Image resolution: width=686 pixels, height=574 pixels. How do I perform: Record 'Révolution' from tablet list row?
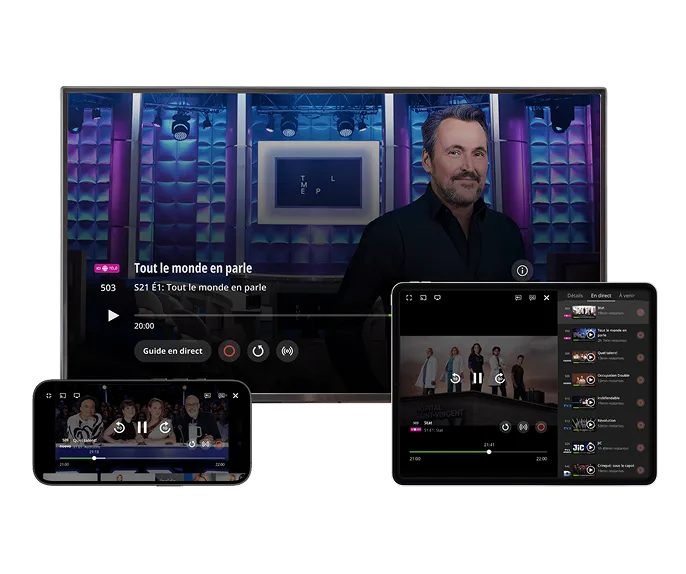(x=640, y=425)
